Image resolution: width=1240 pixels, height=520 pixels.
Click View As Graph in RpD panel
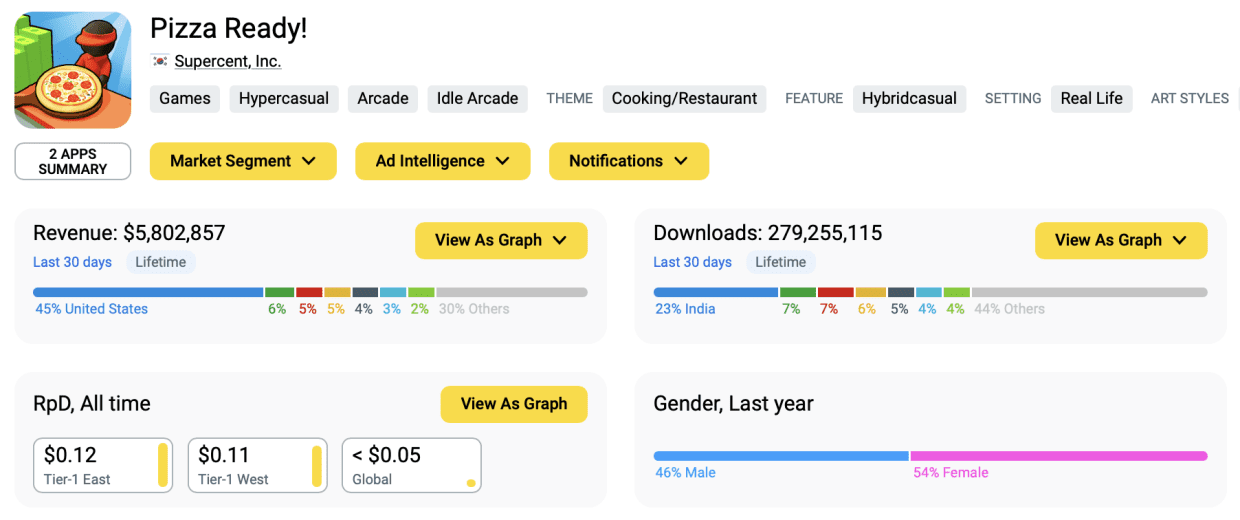(513, 404)
